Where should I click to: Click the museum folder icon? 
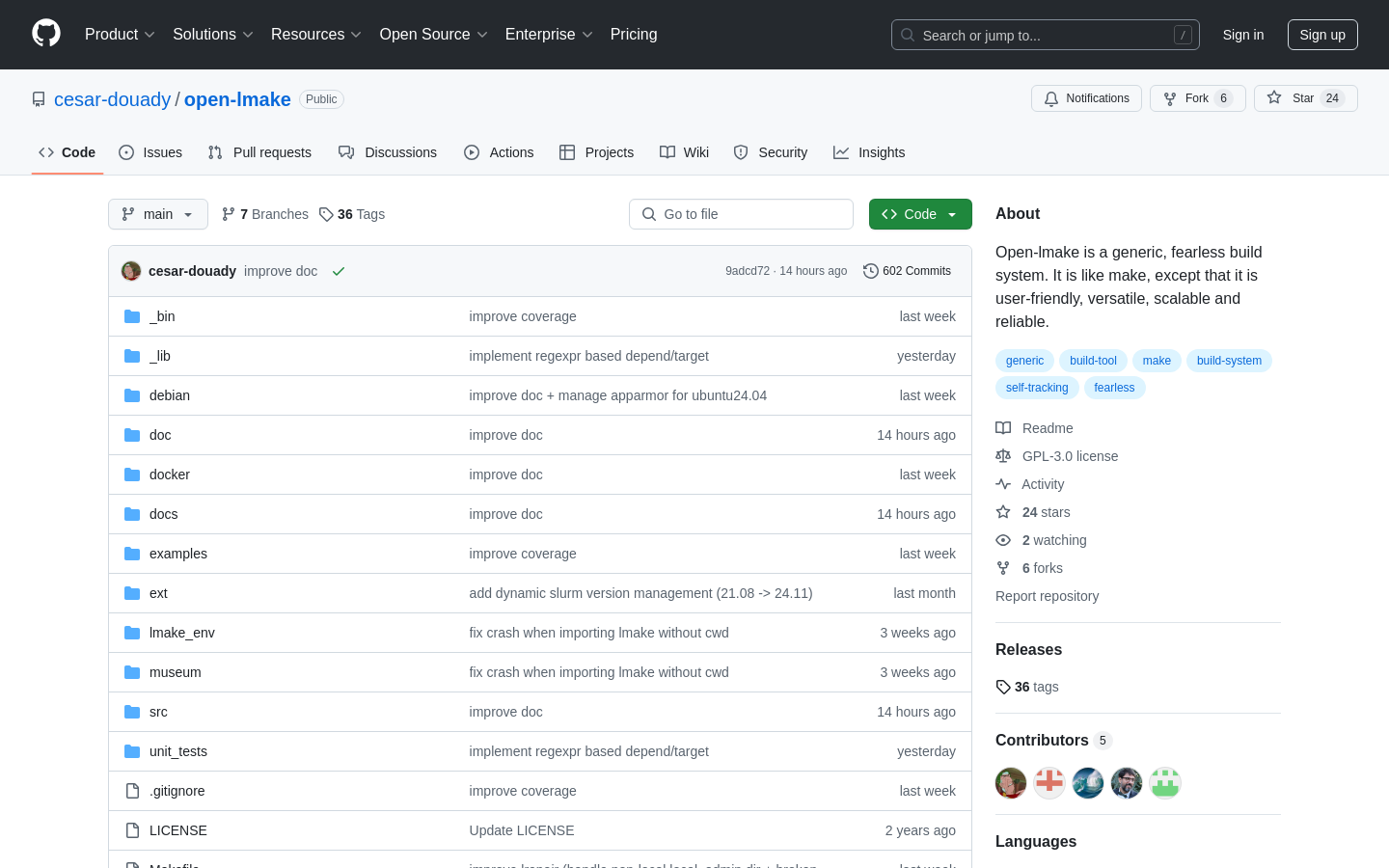[x=132, y=672]
